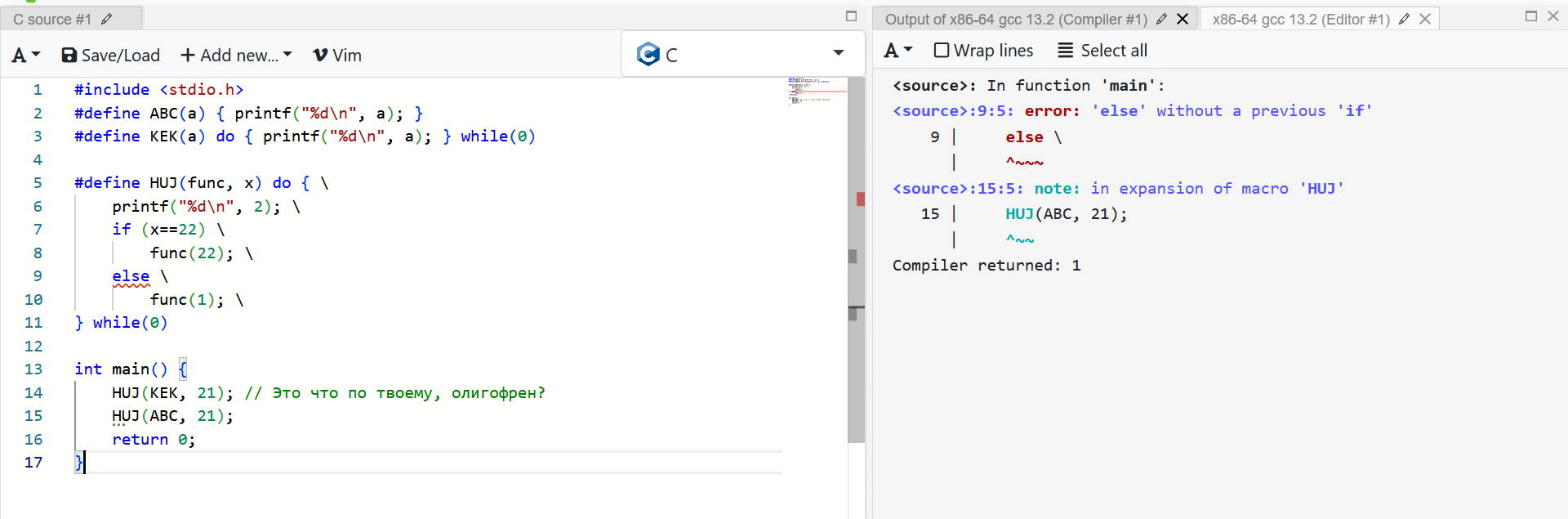Toggle Vim mode in the editor toolbar

[x=336, y=55]
